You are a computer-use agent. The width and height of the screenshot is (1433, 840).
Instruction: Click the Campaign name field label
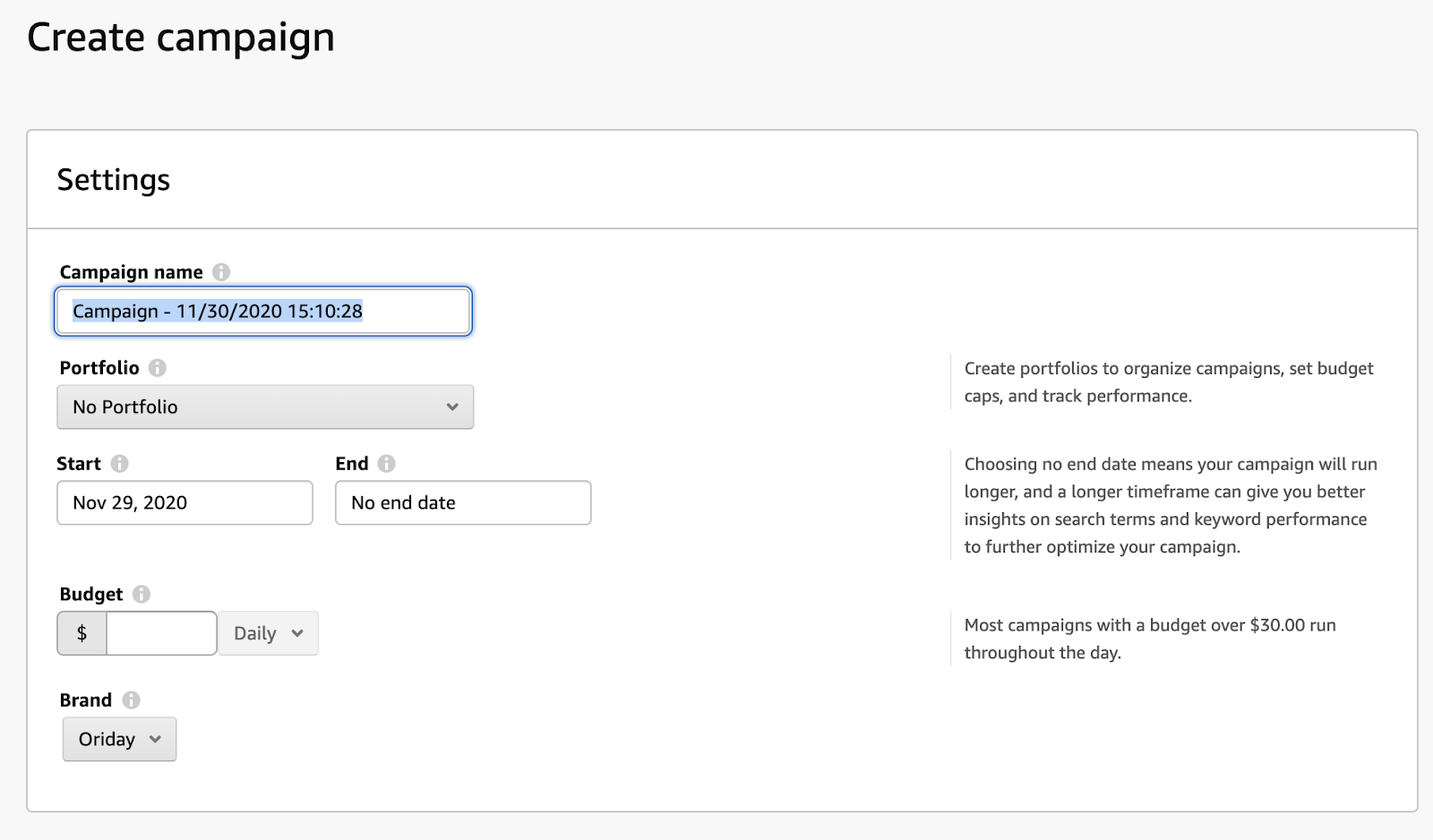click(x=131, y=272)
